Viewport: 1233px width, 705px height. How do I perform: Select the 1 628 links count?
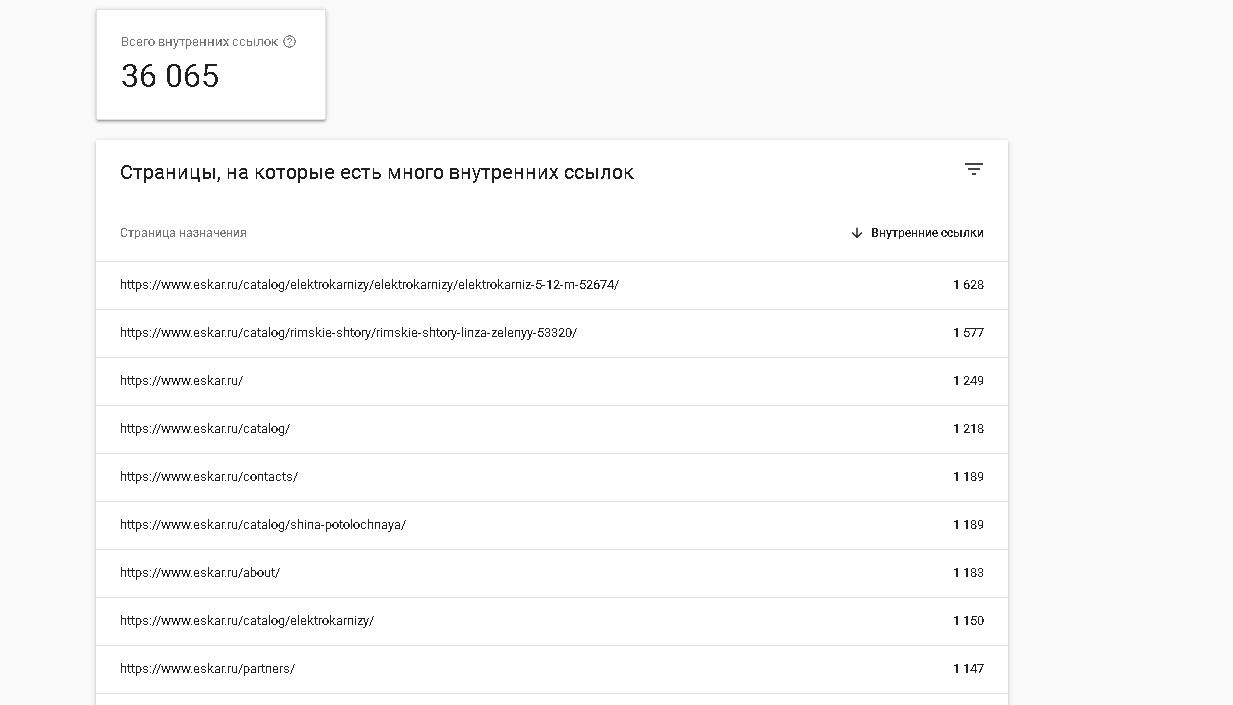(x=968, y=285)
